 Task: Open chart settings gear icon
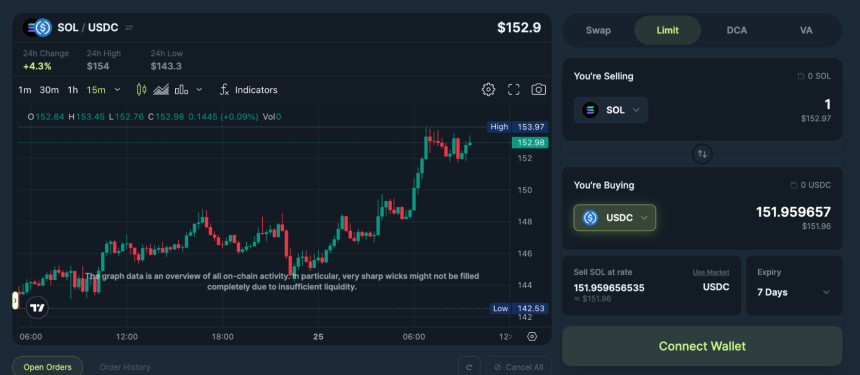(488, 89)
